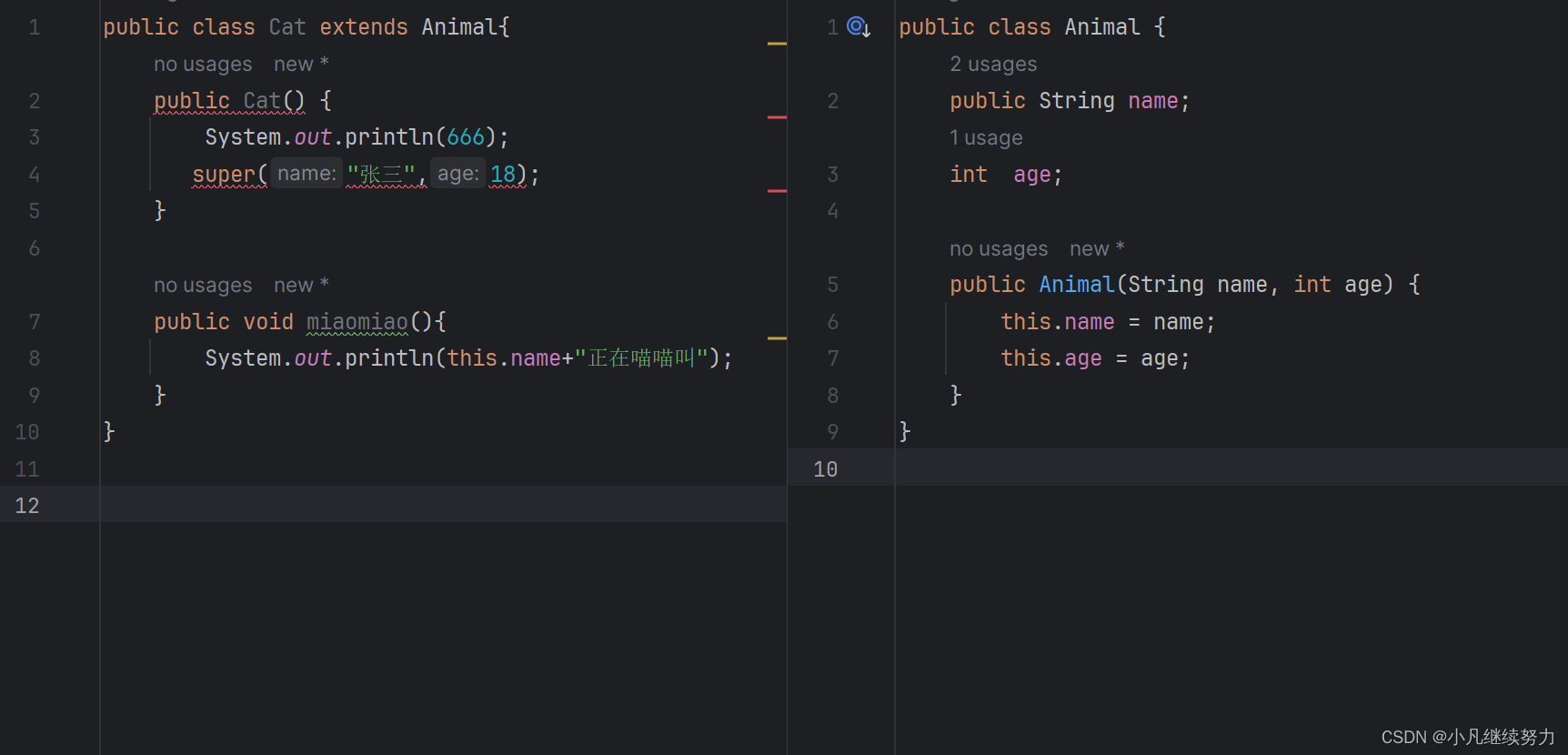Click closing brace on line 9 of Animal class

[905, 432]
